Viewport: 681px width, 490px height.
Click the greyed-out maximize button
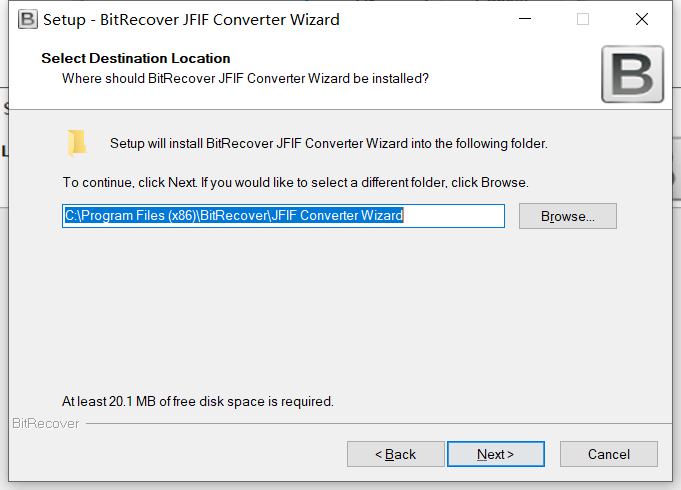click(583, 19)
